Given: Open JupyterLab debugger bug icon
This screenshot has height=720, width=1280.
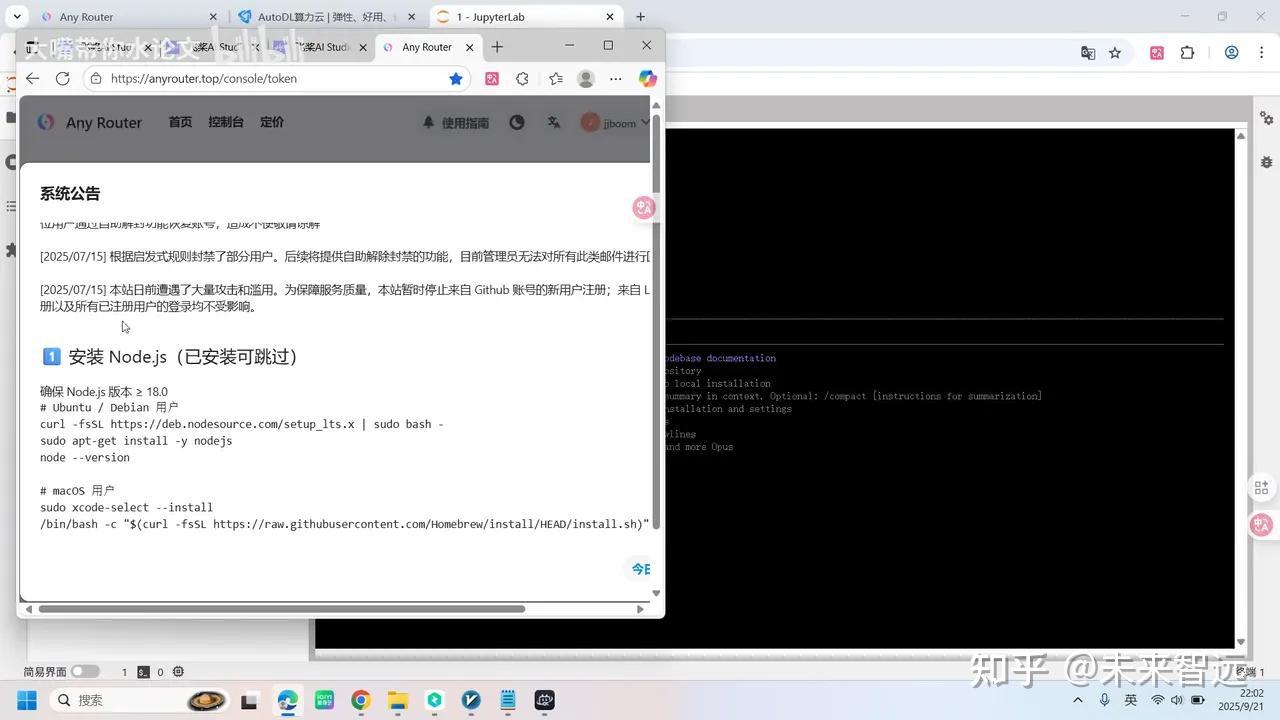Looking at the screenshot, I should pos(1266,162).
